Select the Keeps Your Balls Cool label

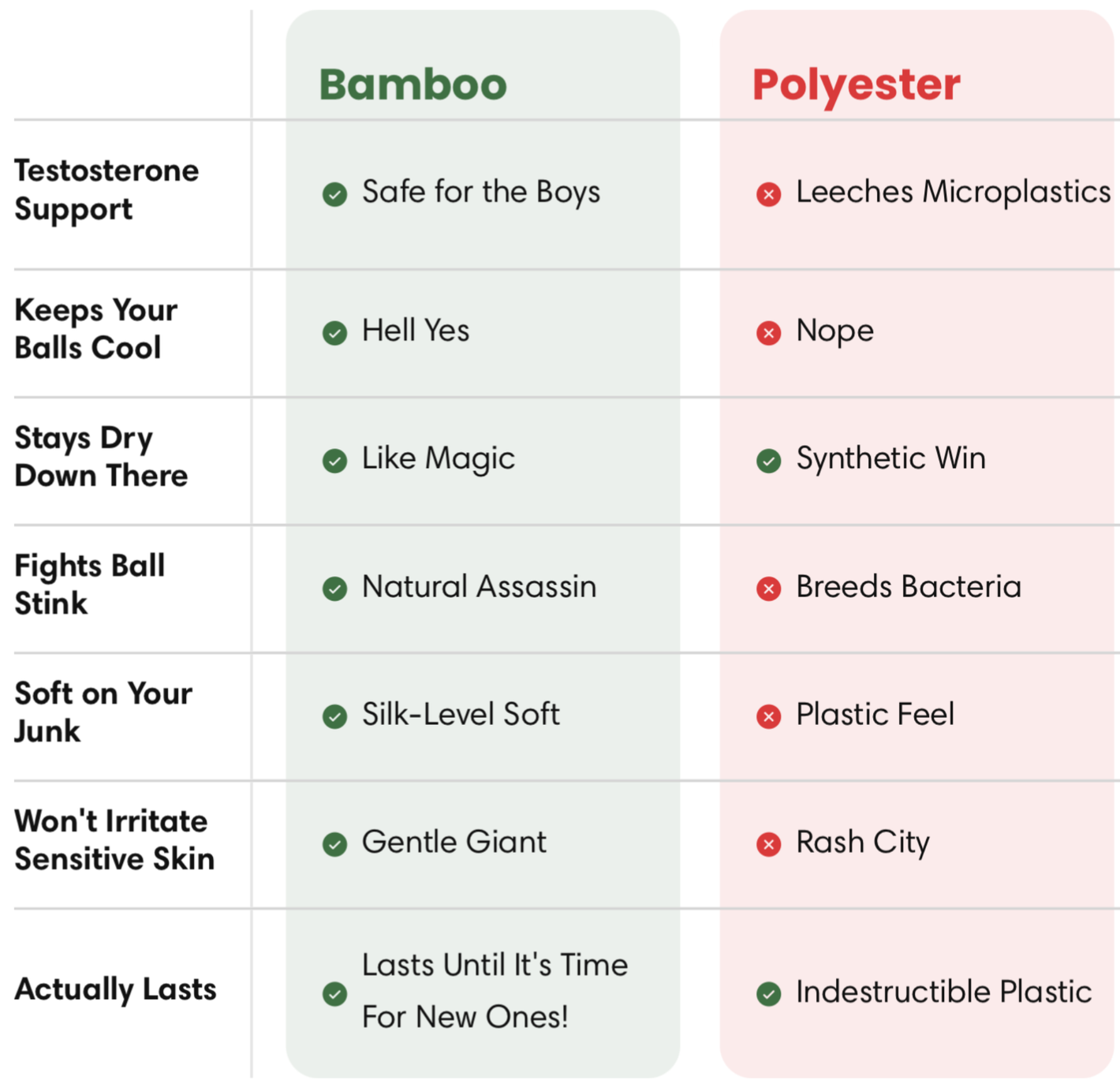pyautogui.click(x=95, y=329)
